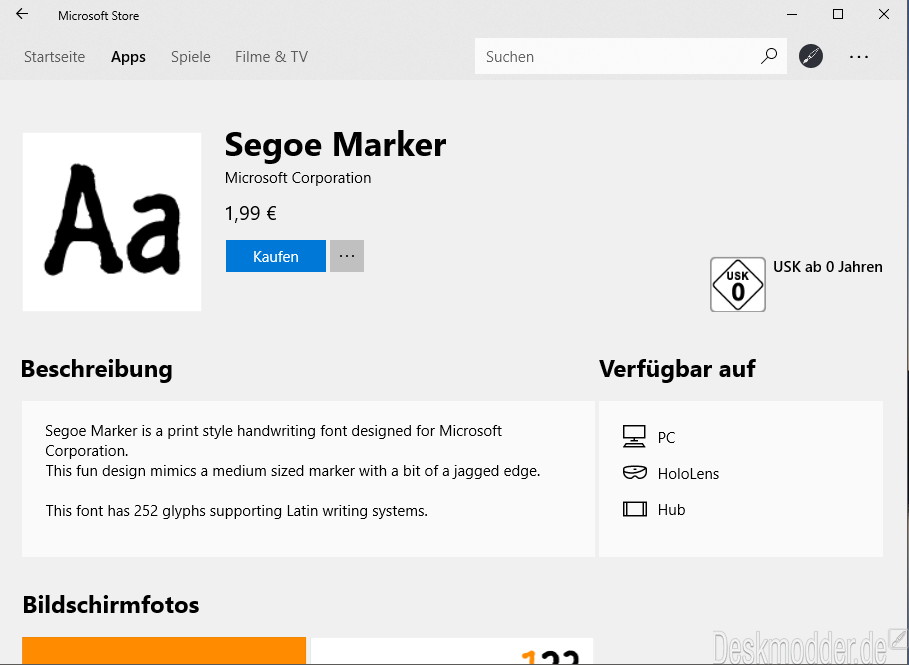This screenshot has width=909, height=665.
Task: Buy the font with Kaufen button
Action: [x=276, y=256]
